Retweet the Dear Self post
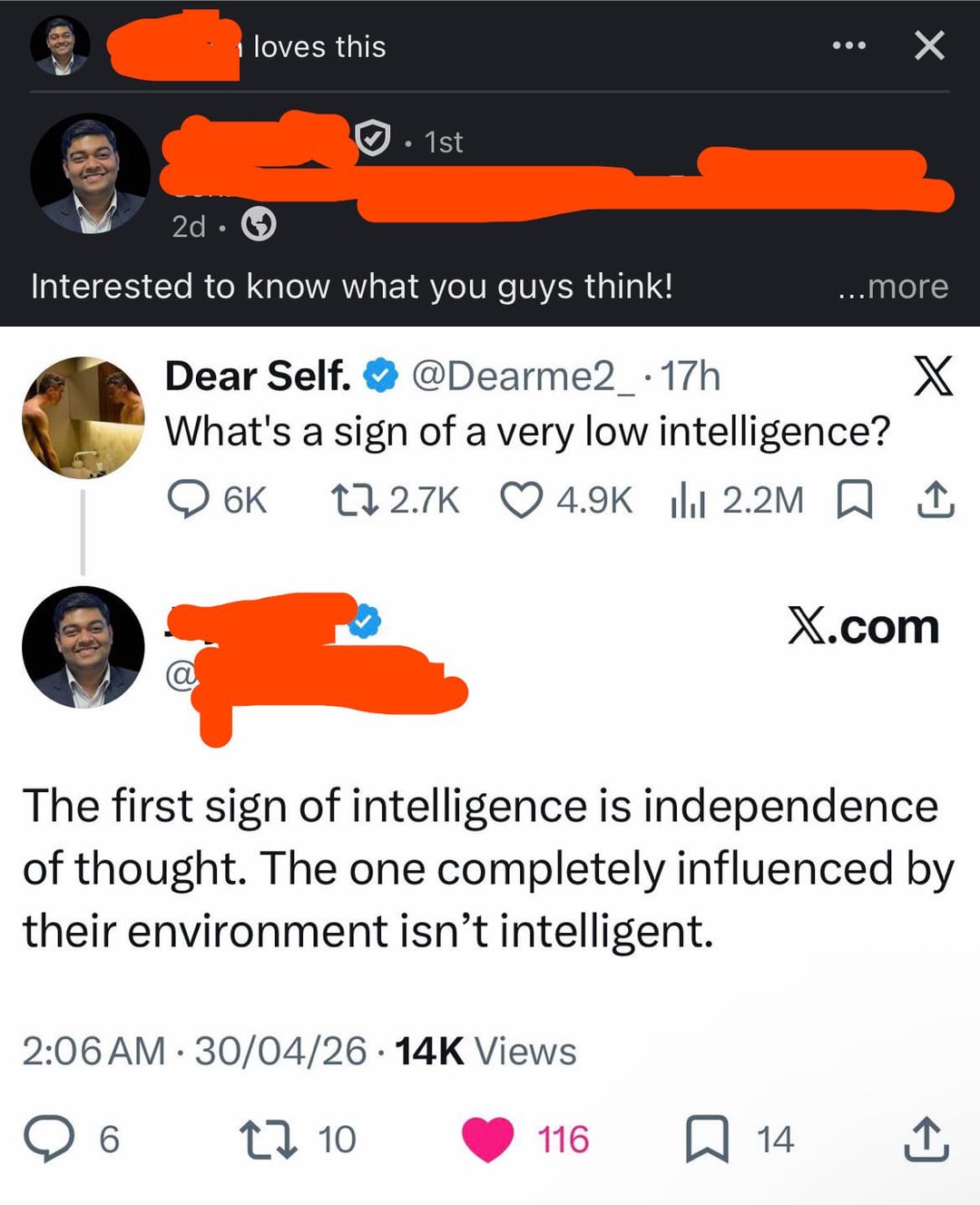 coord(355,500)
